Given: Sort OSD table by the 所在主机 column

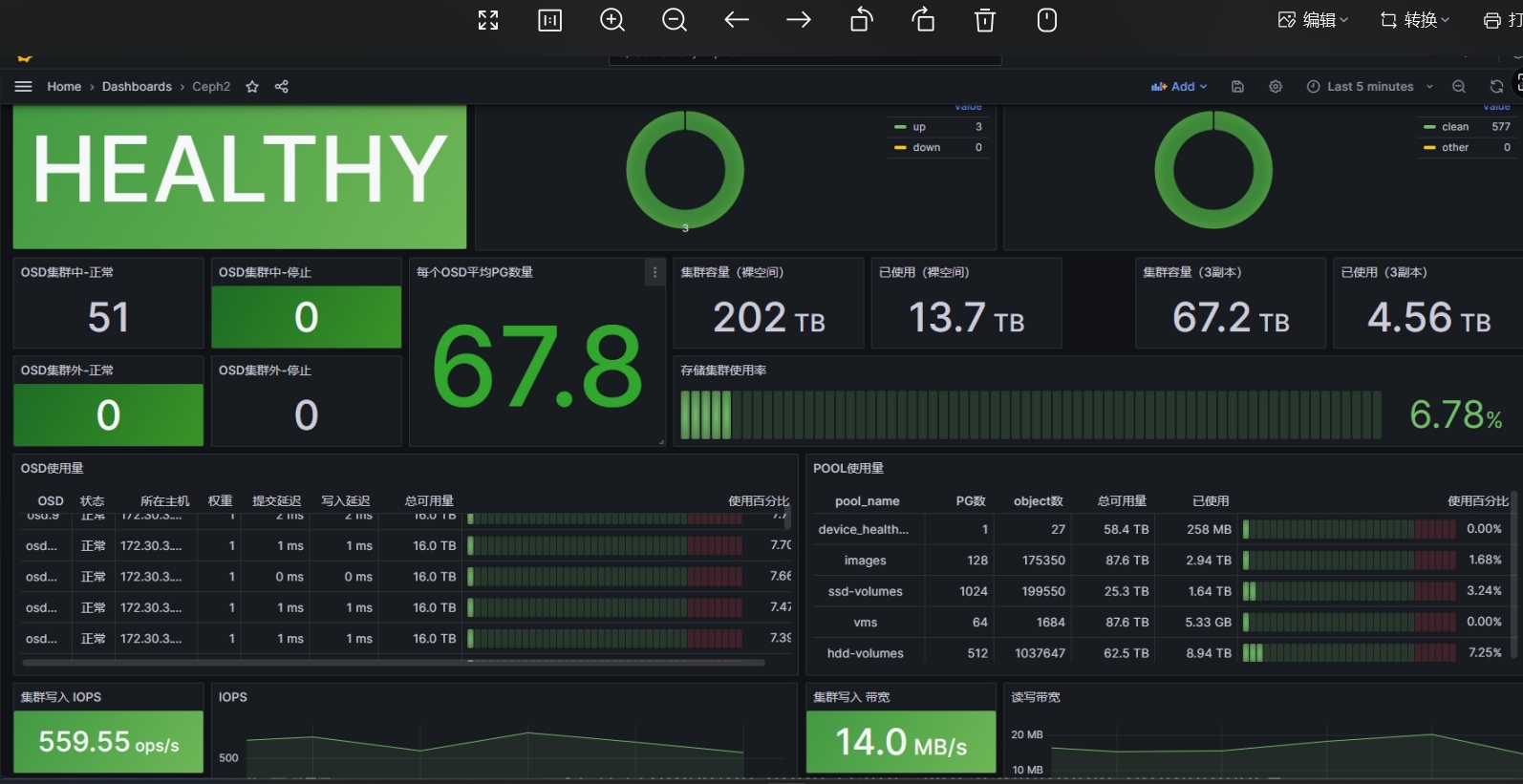Looking at the screenshot, I should coord(164,501).
